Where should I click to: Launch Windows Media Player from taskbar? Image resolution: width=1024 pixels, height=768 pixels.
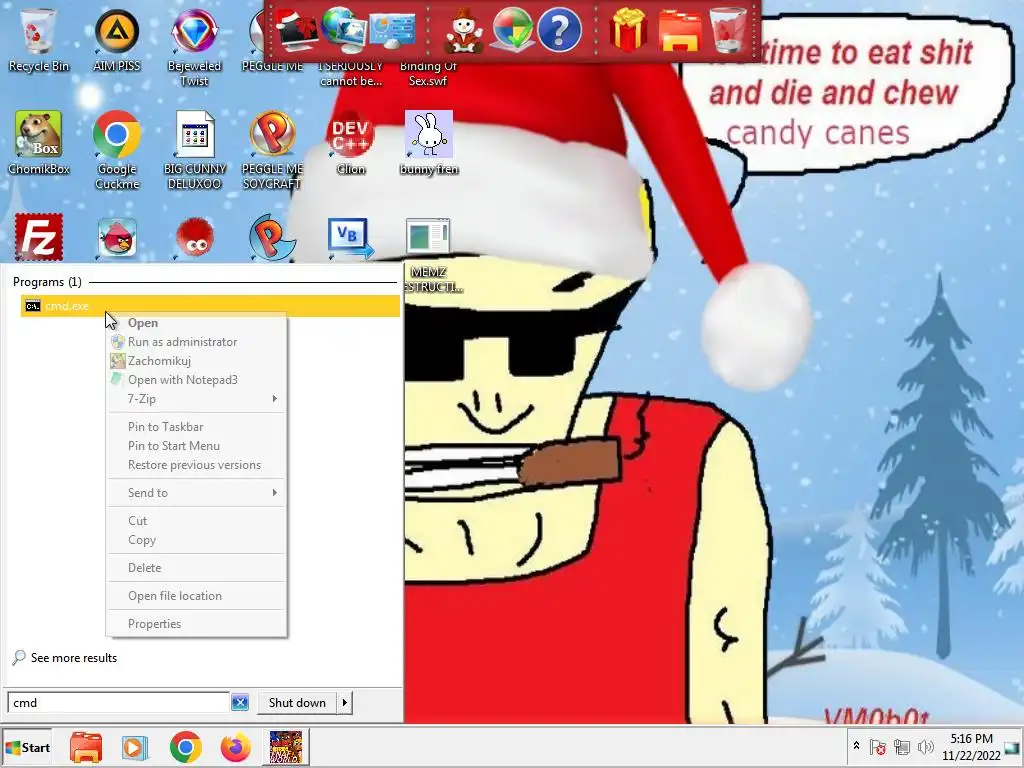(x=135, y=747)
